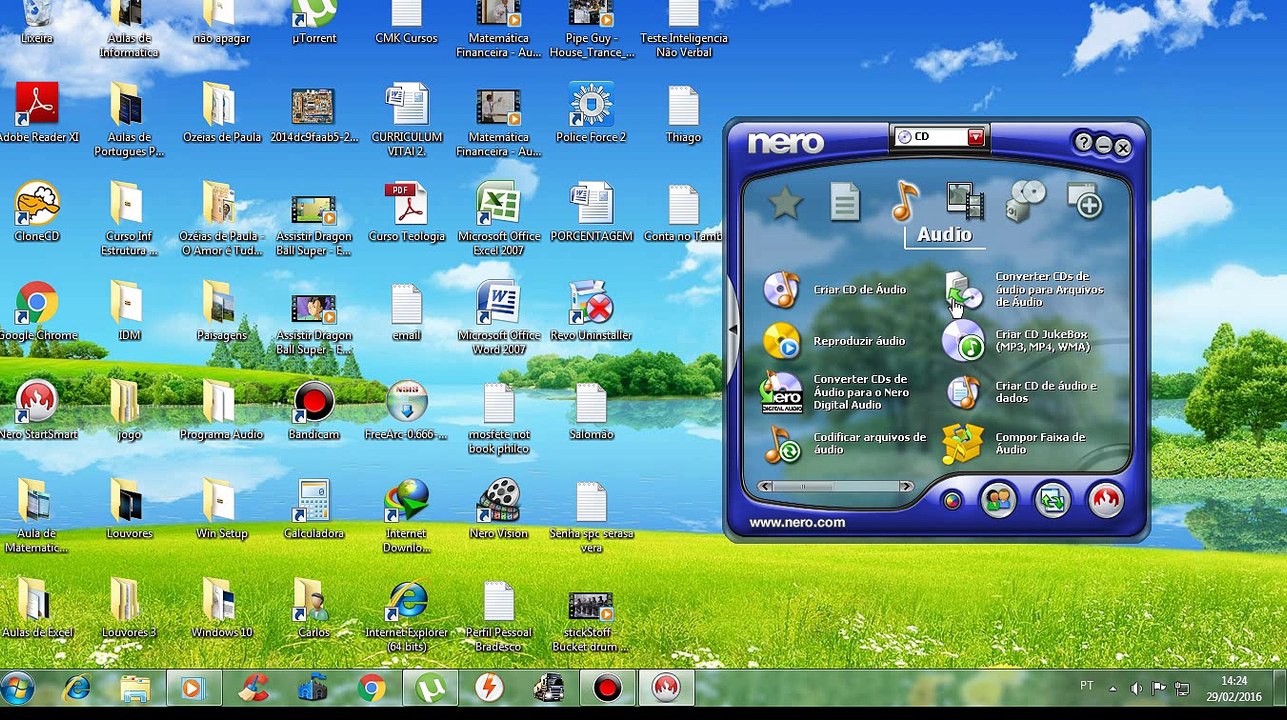Select the Windows 10 desktop folder
Image resolution: width=1287 pixels, height=720 pixels.
(x=221, y=609)
